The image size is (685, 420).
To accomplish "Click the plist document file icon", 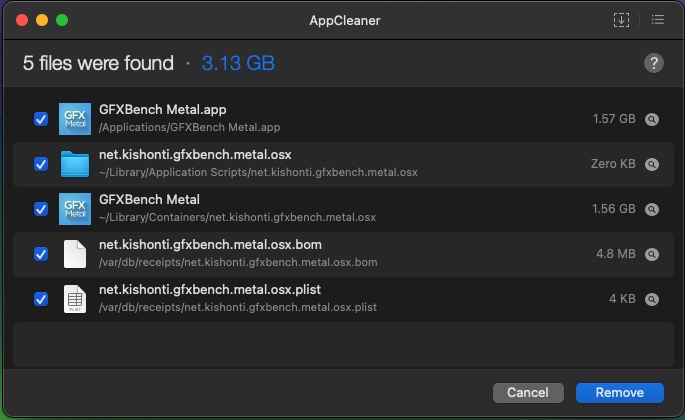I will (75, 299).
